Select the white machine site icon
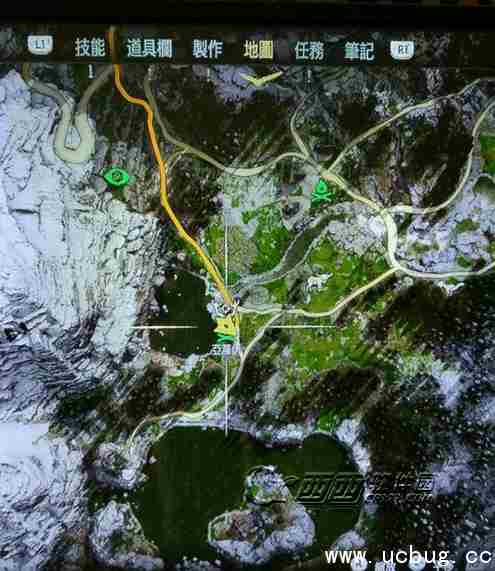The width and height of the screenshot is (495, 571). [319, 283]
